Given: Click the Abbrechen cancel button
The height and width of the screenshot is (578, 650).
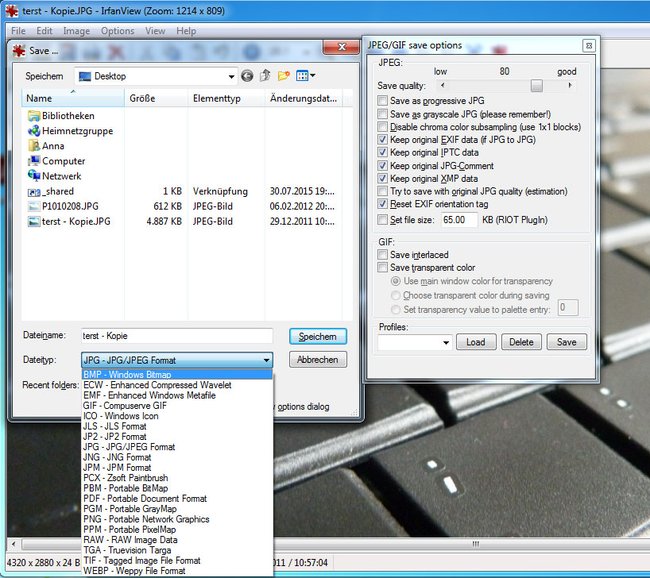Looking at the screenshot, I should (318, 359).
